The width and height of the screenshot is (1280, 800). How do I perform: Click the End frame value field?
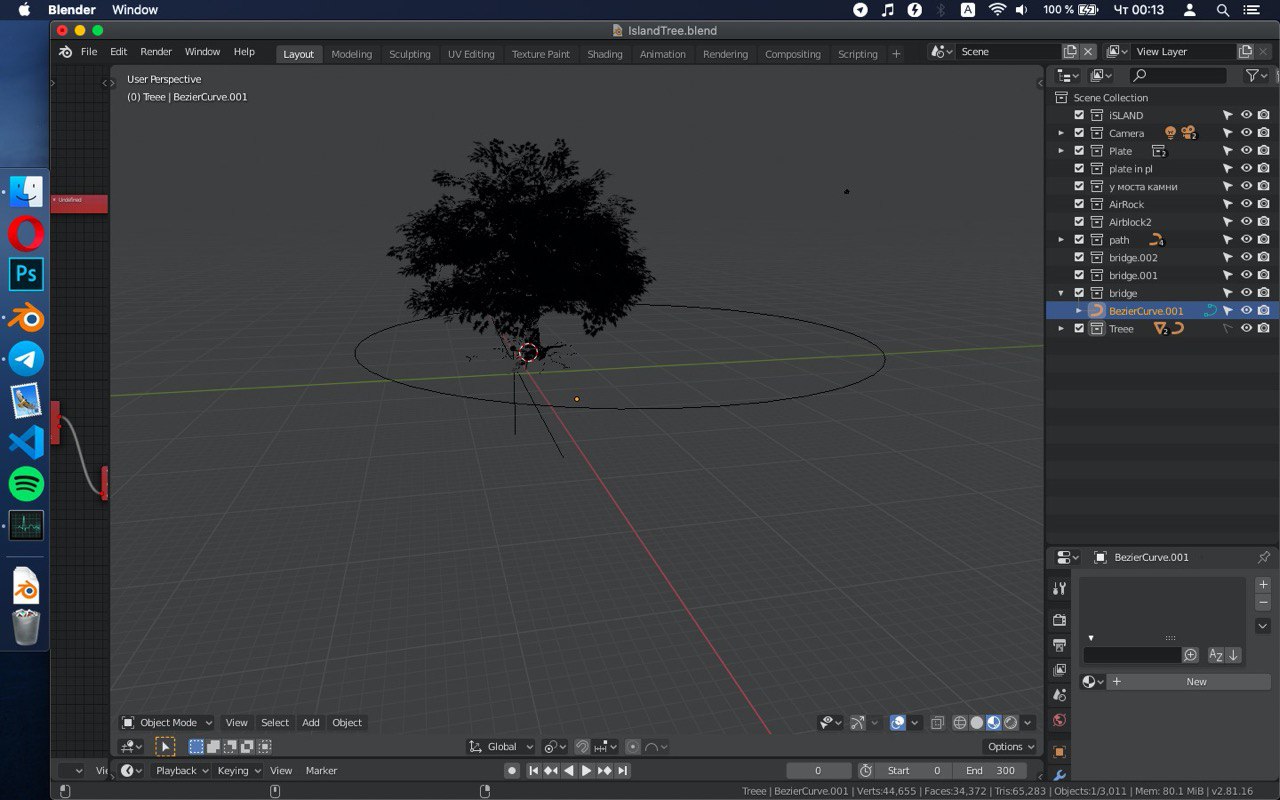click(990, 770)
